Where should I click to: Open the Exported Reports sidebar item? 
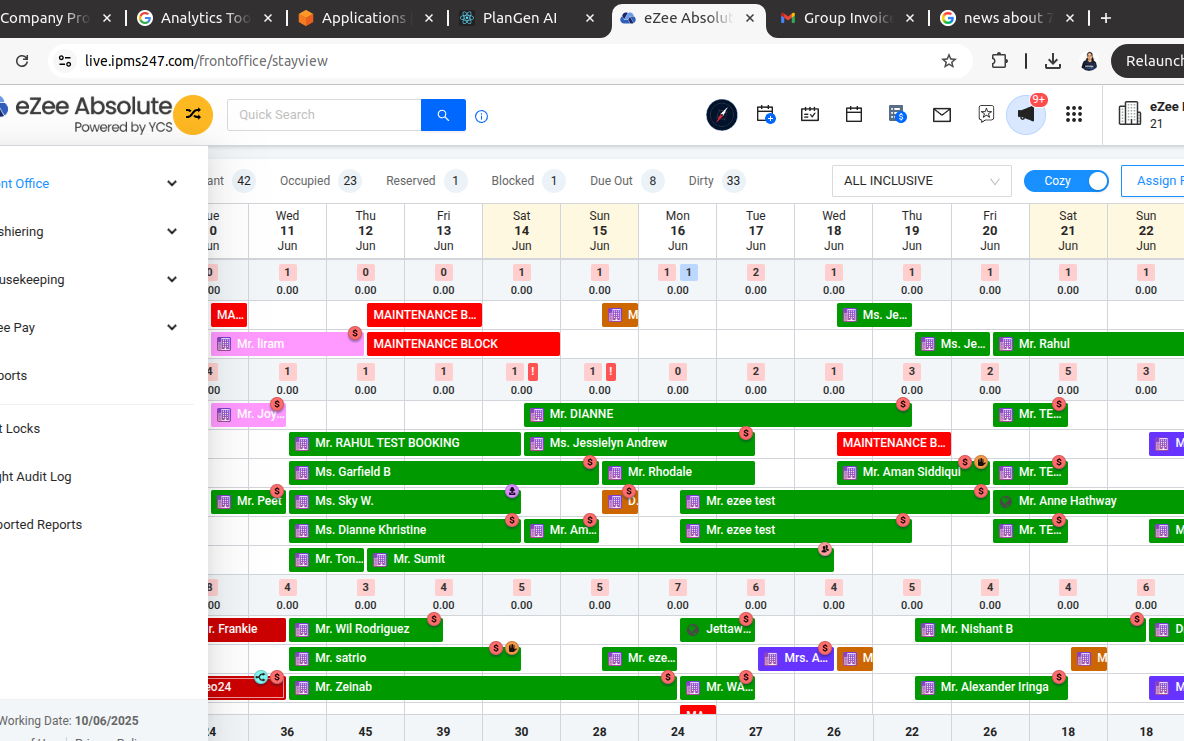click(41, 525)
